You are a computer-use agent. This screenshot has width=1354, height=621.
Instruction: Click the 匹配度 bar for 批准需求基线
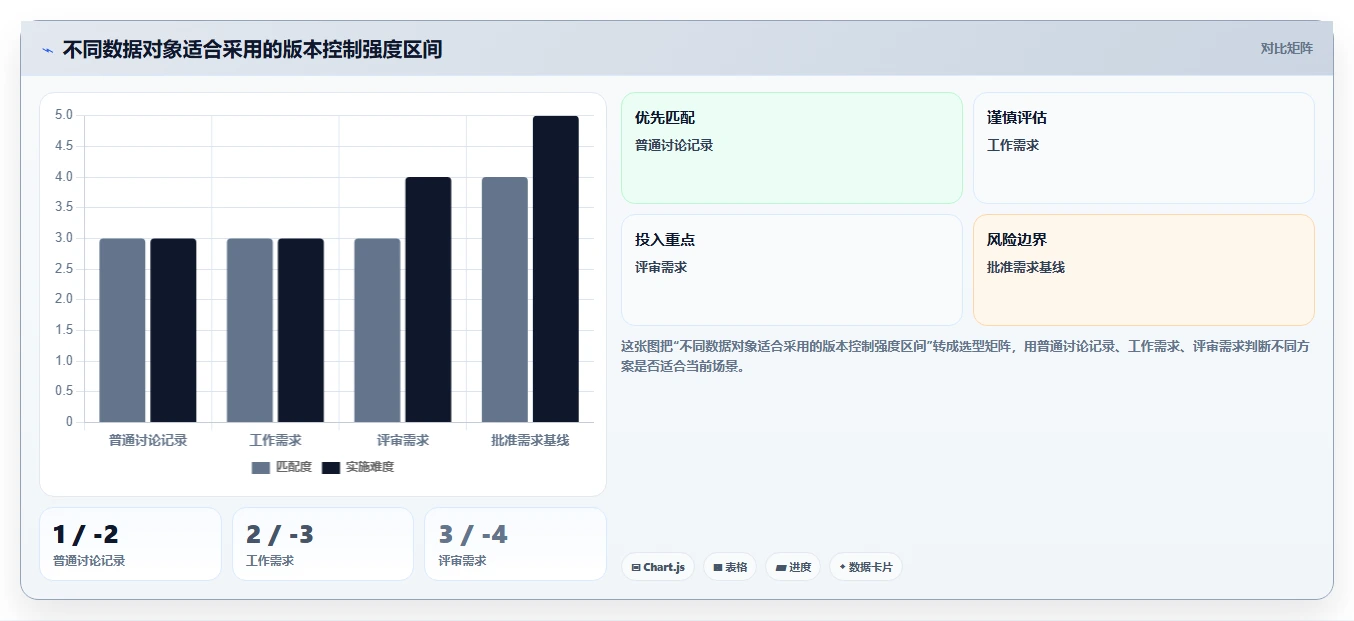pos(505,300)
